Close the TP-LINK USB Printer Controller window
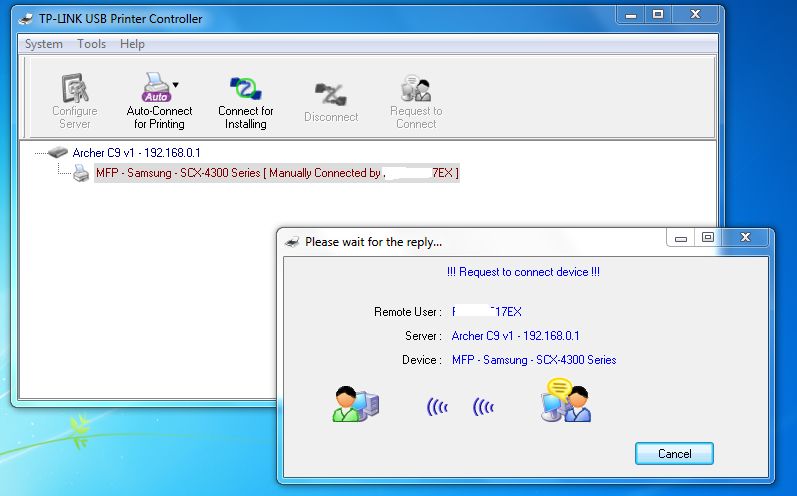The image size is (797, 496). (x=695, y=14)
